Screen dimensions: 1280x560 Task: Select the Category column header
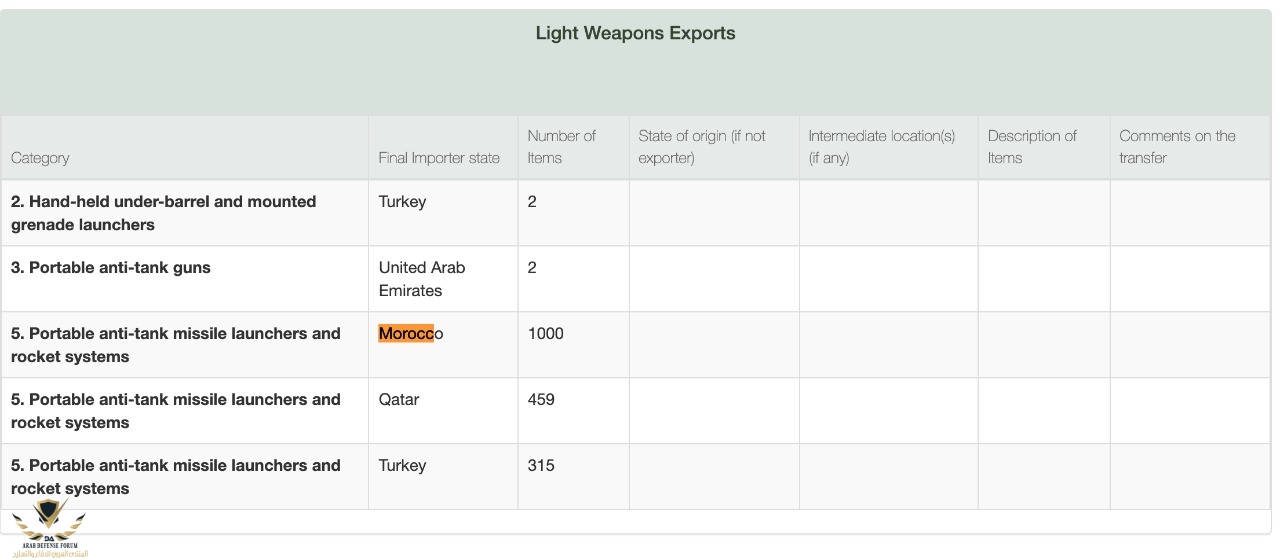click(x=40, y=158)
